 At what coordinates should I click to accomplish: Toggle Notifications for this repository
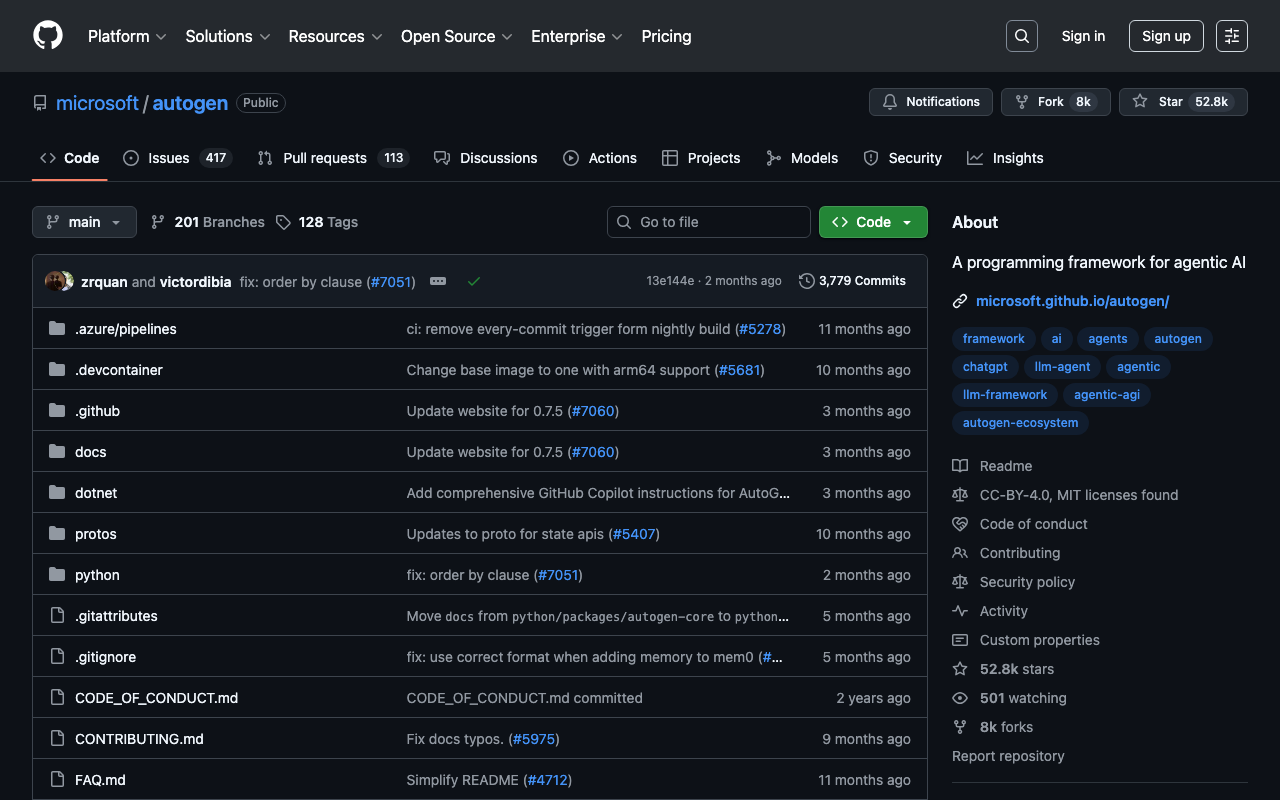point(931,102)
